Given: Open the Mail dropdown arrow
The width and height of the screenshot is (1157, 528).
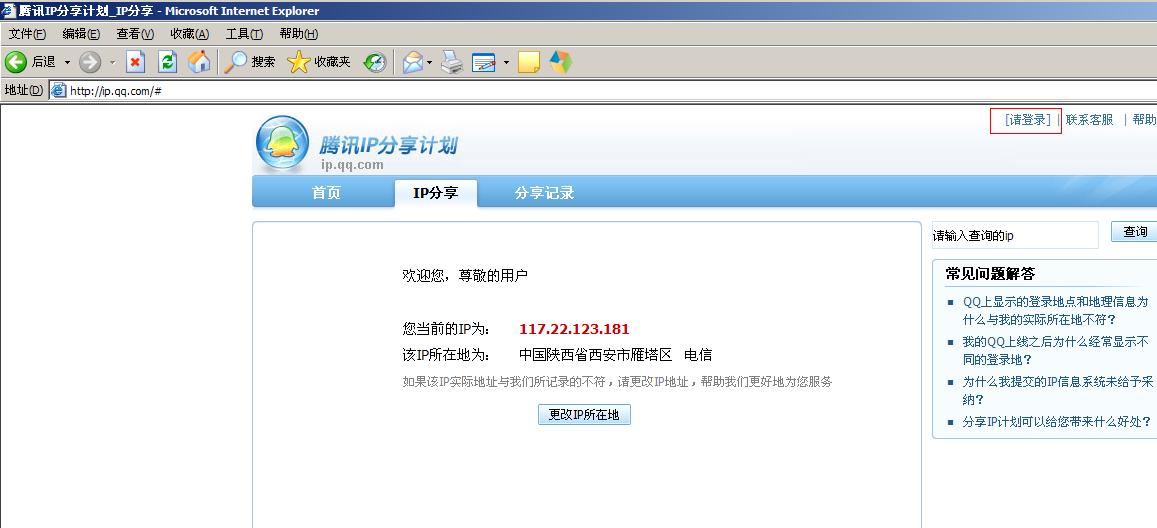Looking at the screenshot, I should tap(429, 63).
